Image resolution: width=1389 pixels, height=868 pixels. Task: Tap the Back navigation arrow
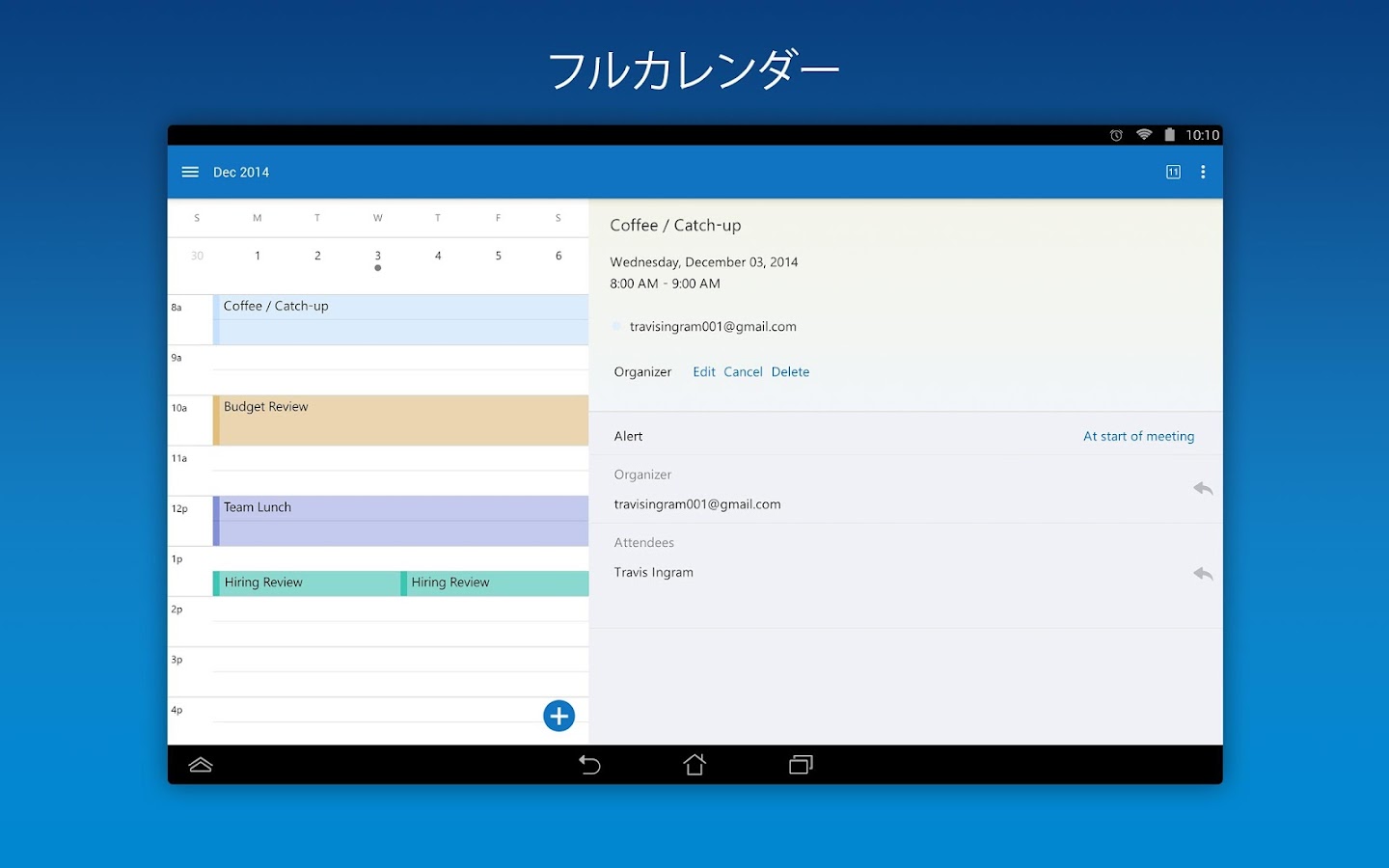tap(590, 764)
